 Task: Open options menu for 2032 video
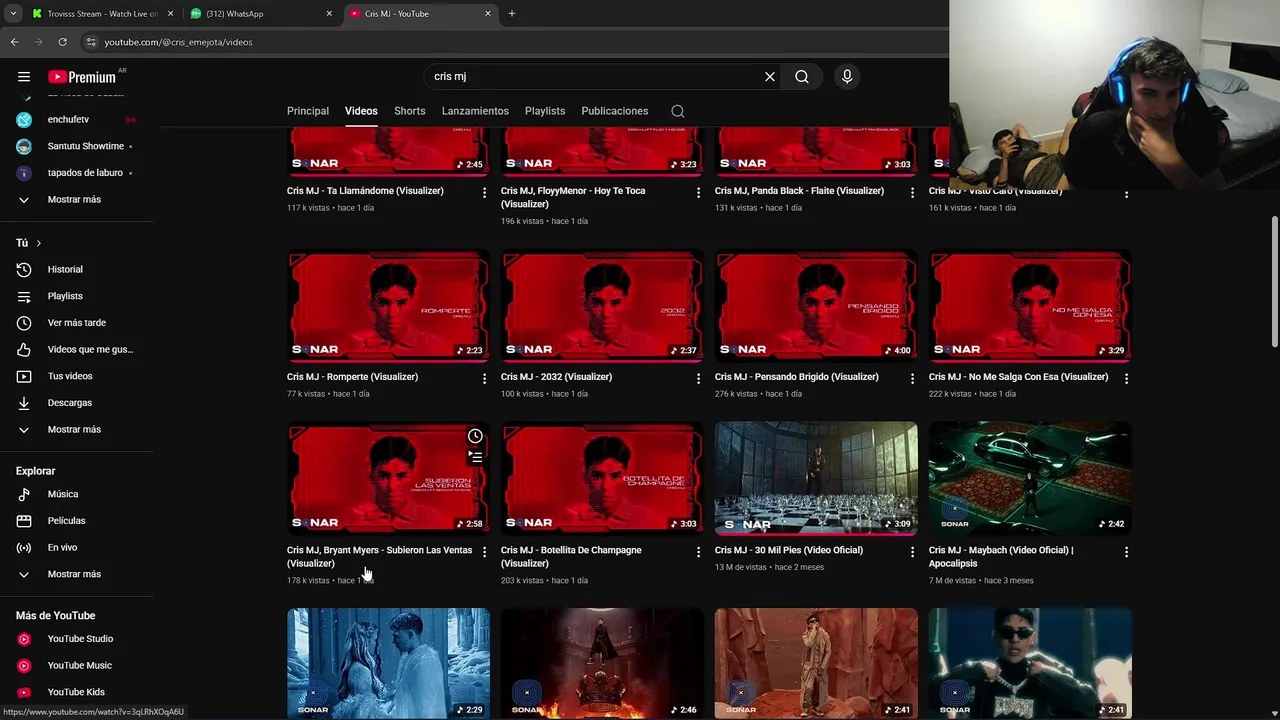(x=698, y=378)
